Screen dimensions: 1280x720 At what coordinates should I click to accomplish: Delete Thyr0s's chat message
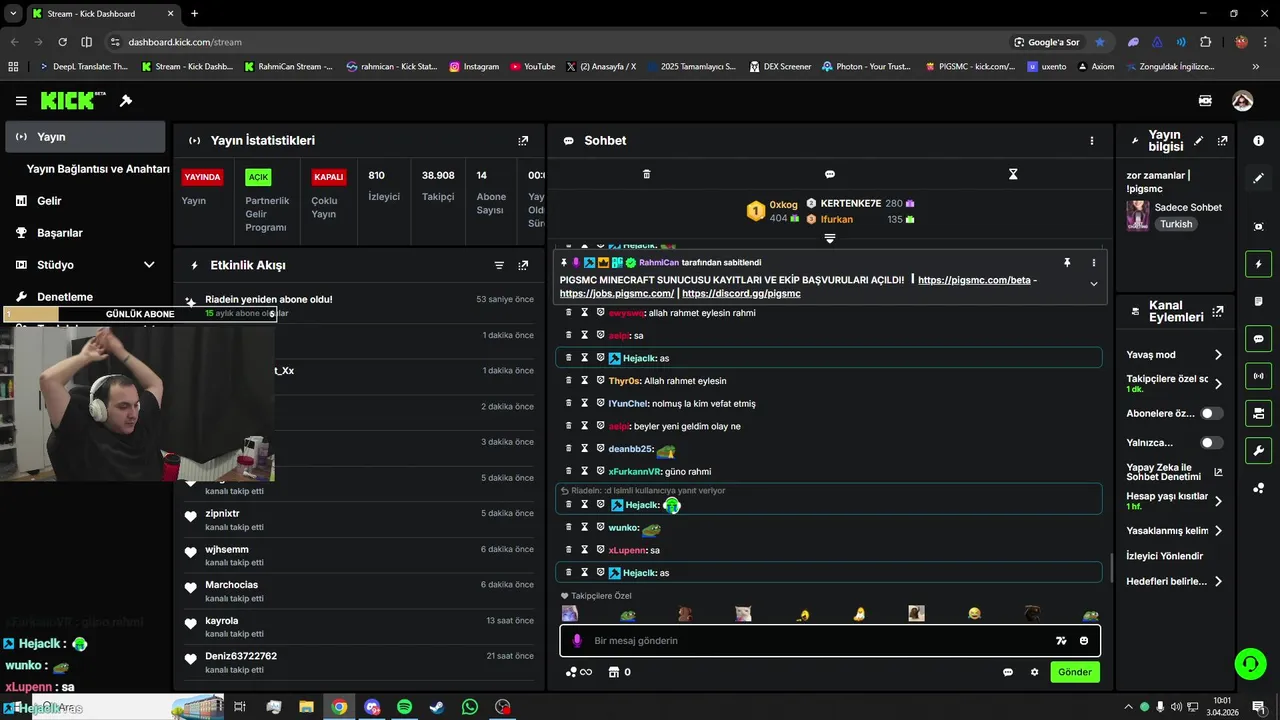click(x=569, y=381)
